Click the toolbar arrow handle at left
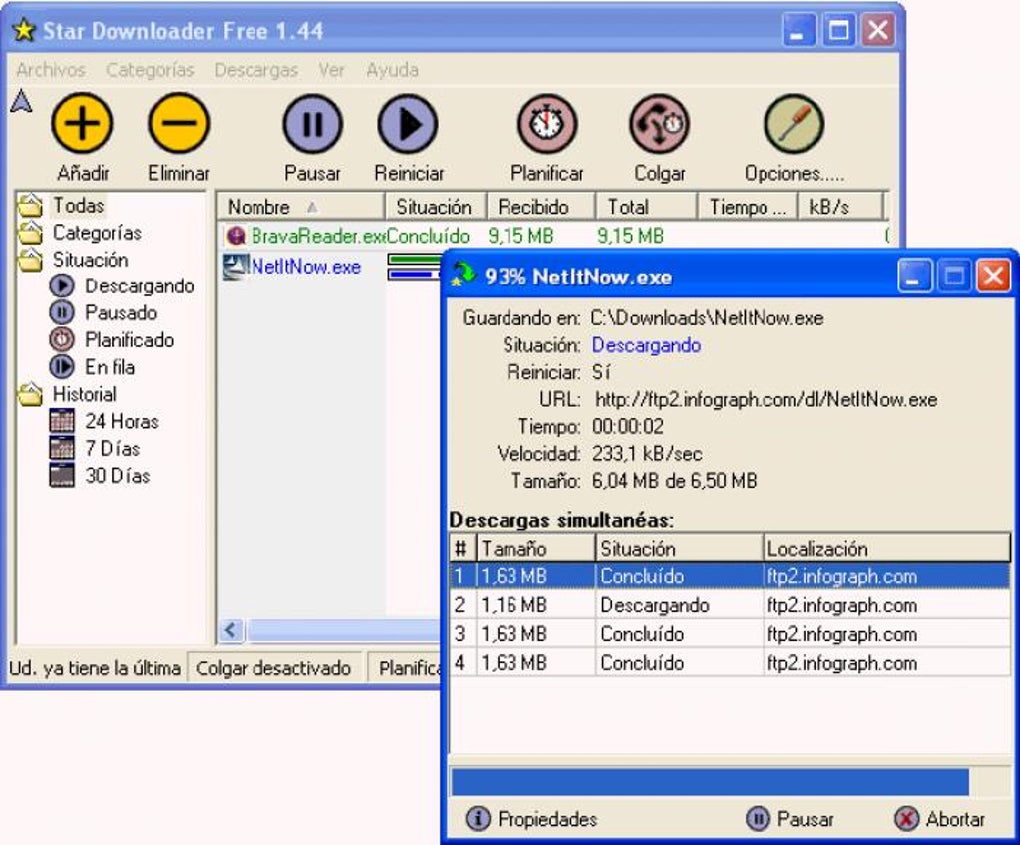The height and width of the screenshot is (845, 1020). [21, 101]
